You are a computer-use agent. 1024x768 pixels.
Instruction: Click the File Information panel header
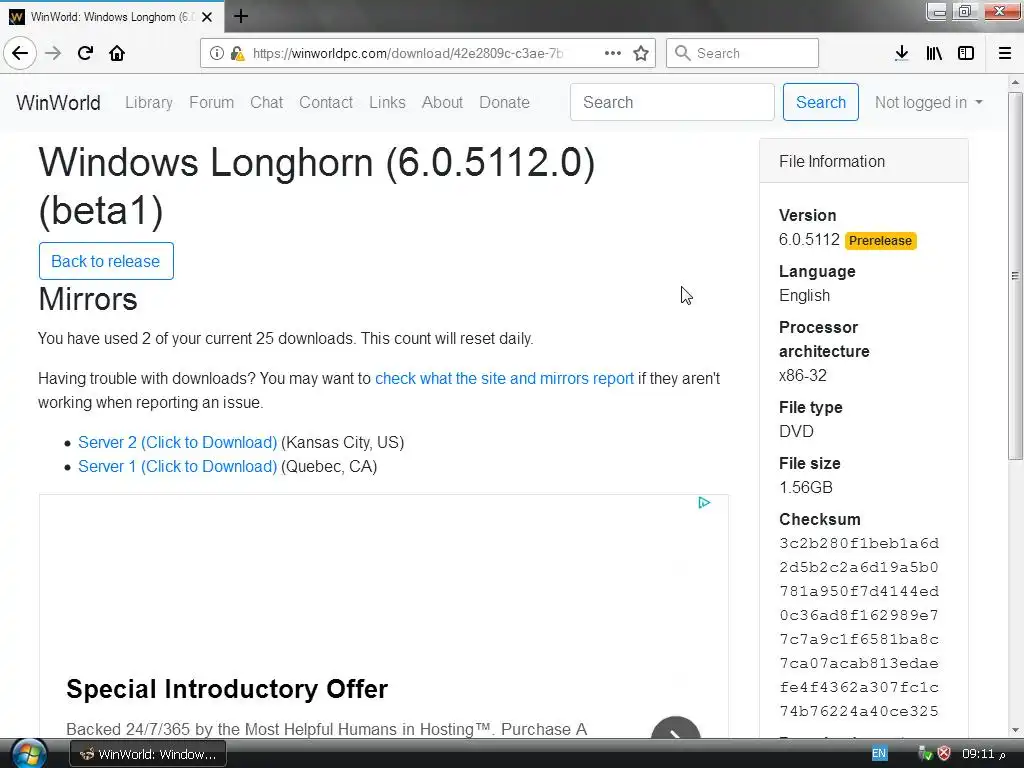[x=863, y=161]
